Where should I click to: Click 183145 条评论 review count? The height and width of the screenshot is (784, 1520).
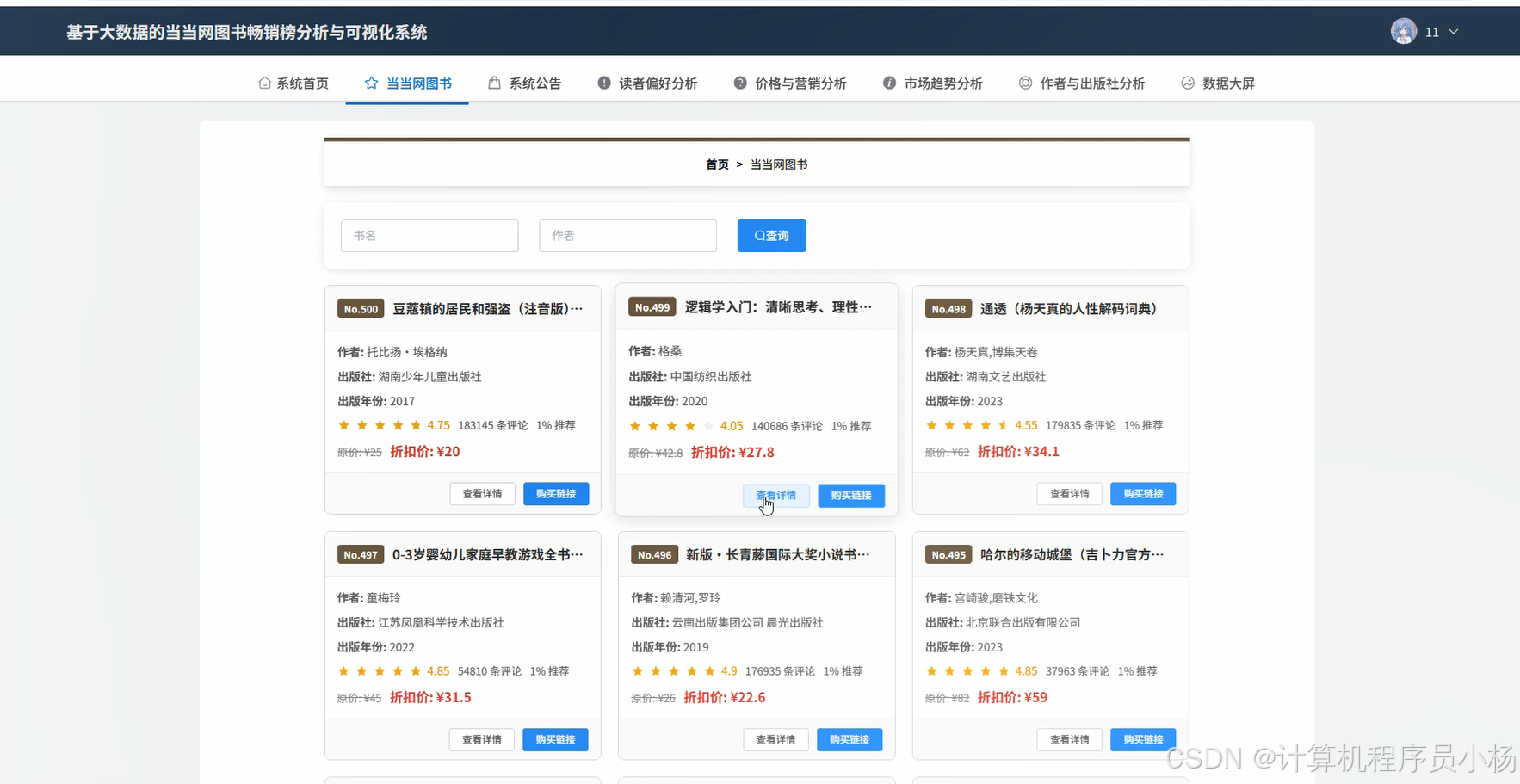pyautogui.click(x=493, y=425)
